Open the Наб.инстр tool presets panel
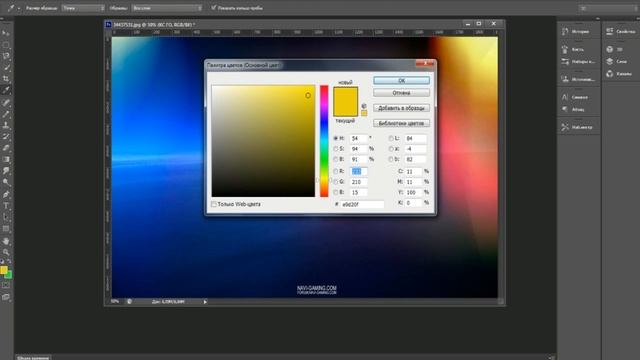Viewport: 640px width, 360px height. (x=576, y=127)
